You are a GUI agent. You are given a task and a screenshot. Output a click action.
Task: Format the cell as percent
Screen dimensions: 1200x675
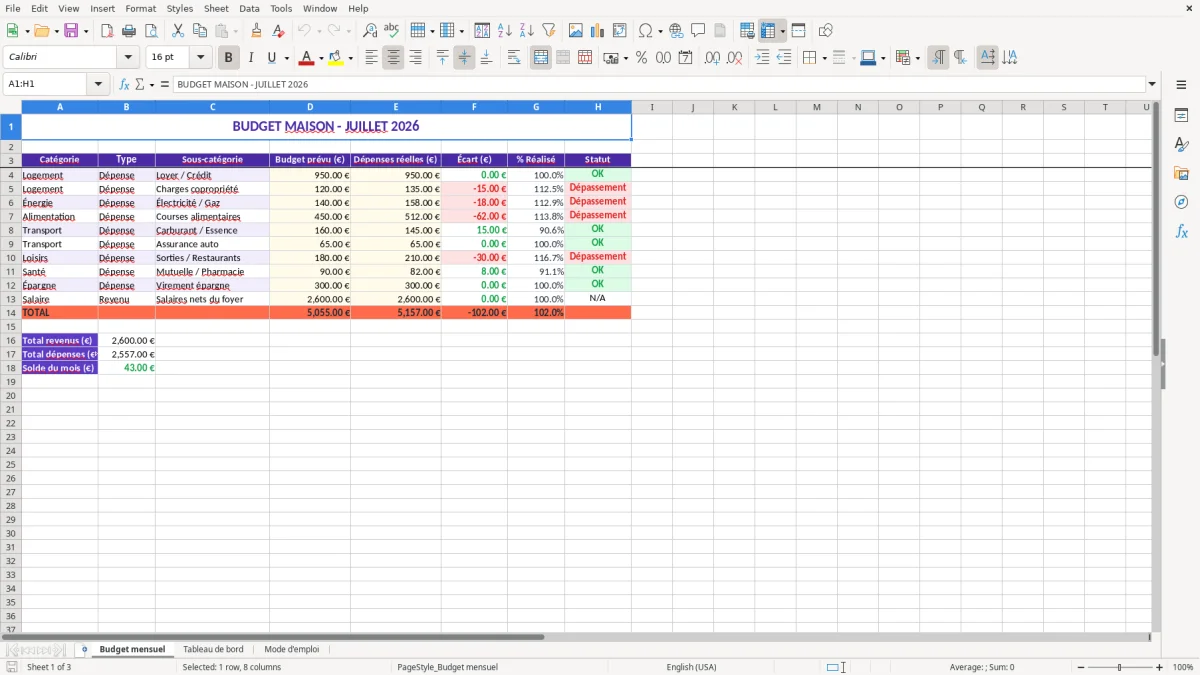tap(641, 58)
